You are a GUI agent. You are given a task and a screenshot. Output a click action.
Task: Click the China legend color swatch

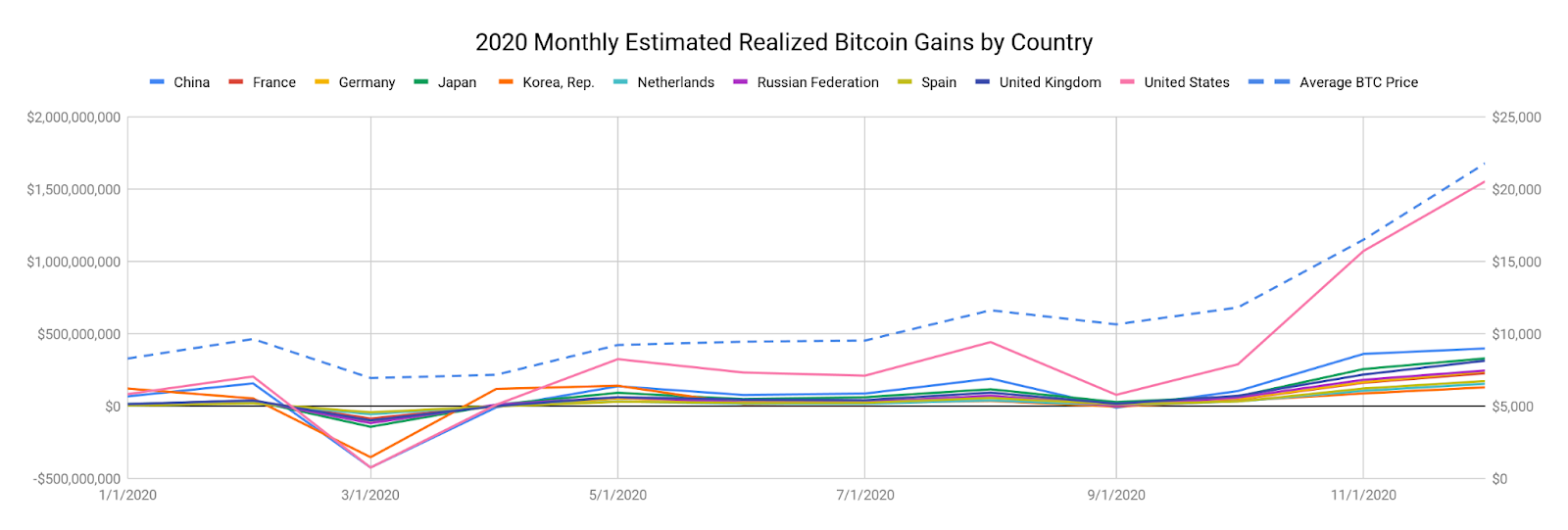pos(157,82)
